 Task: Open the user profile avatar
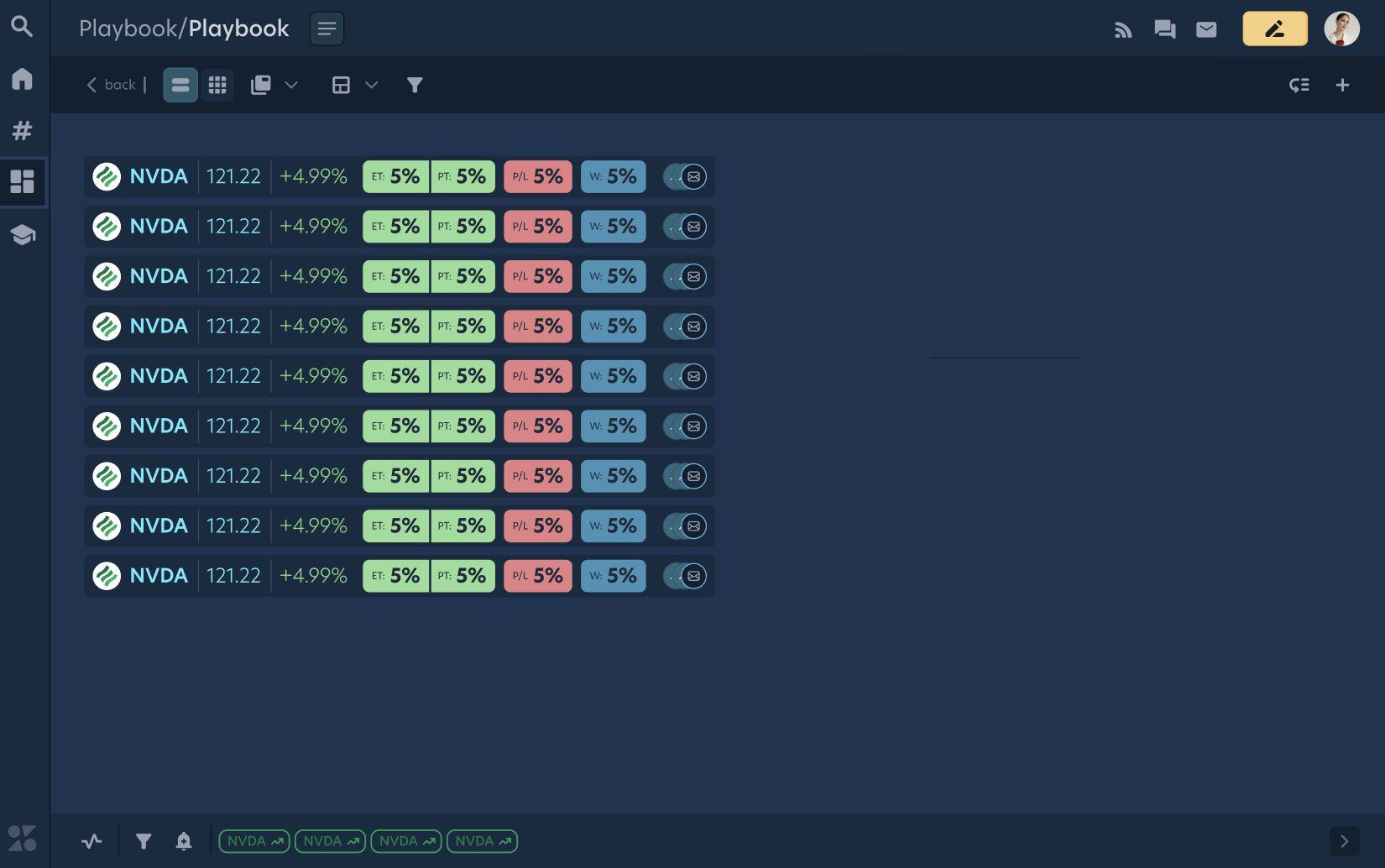coord(1342,29)
